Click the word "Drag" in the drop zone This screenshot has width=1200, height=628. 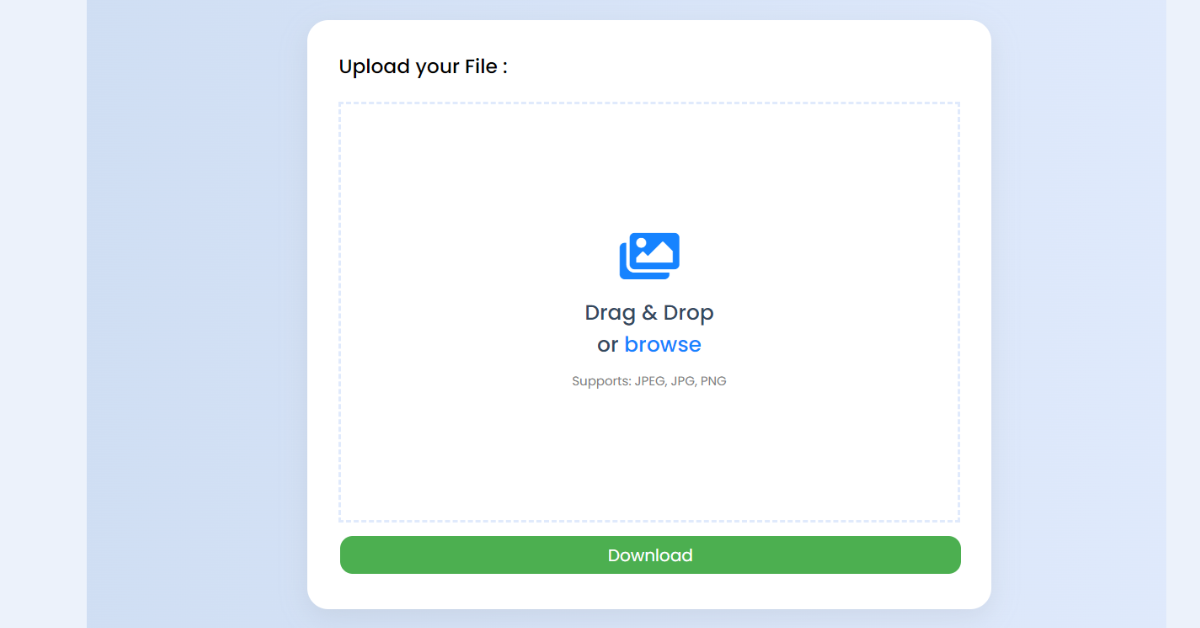[x=610, y=313]
